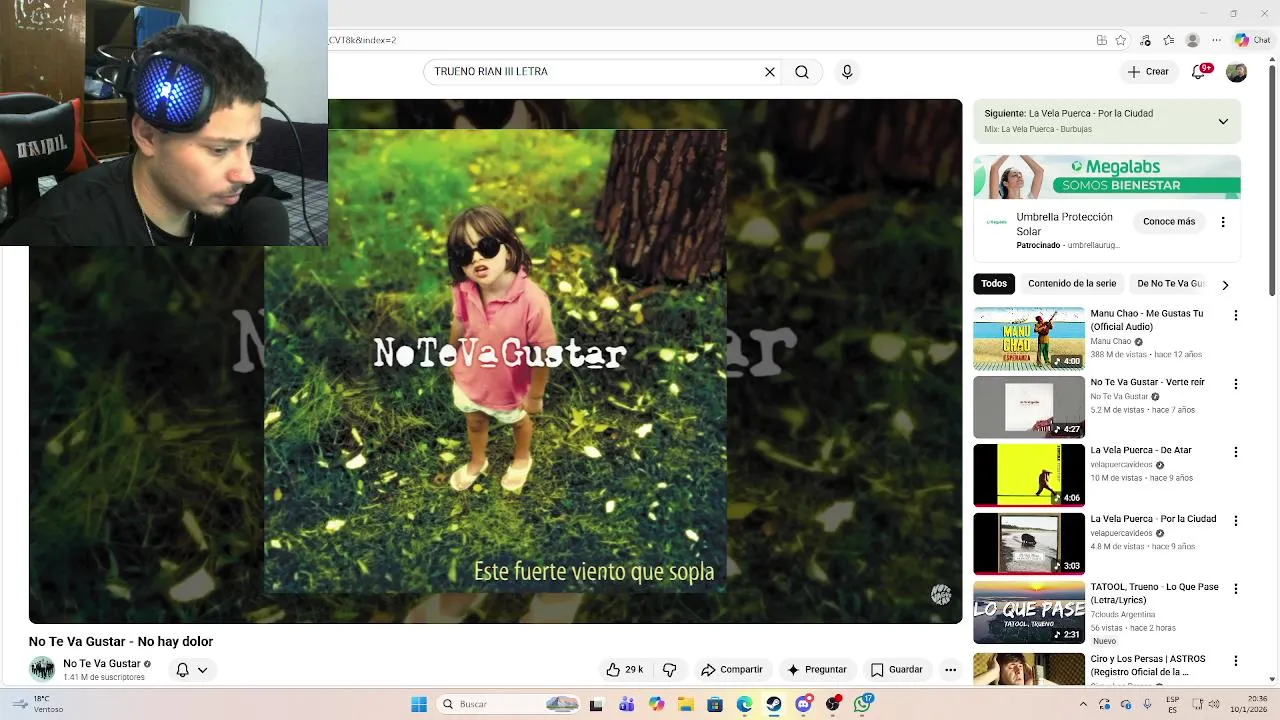
Task: Dislike the No hay dolor video
Action: (x=670, y=670)
